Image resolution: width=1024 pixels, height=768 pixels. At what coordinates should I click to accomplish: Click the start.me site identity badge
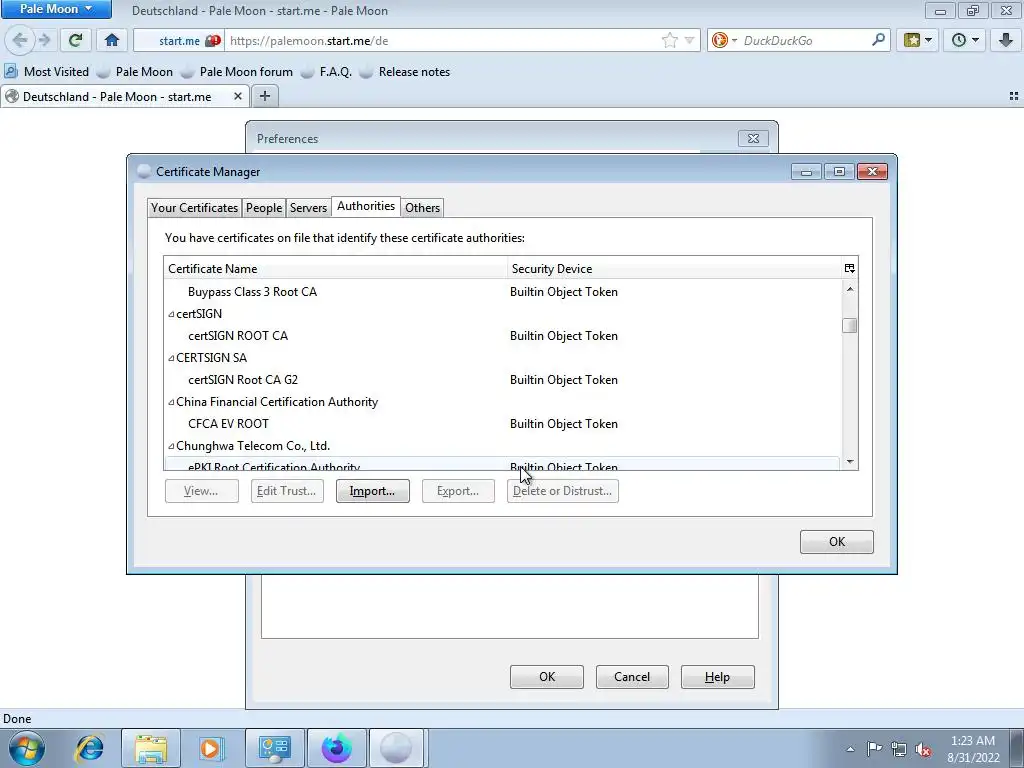(x=179, y=40)
